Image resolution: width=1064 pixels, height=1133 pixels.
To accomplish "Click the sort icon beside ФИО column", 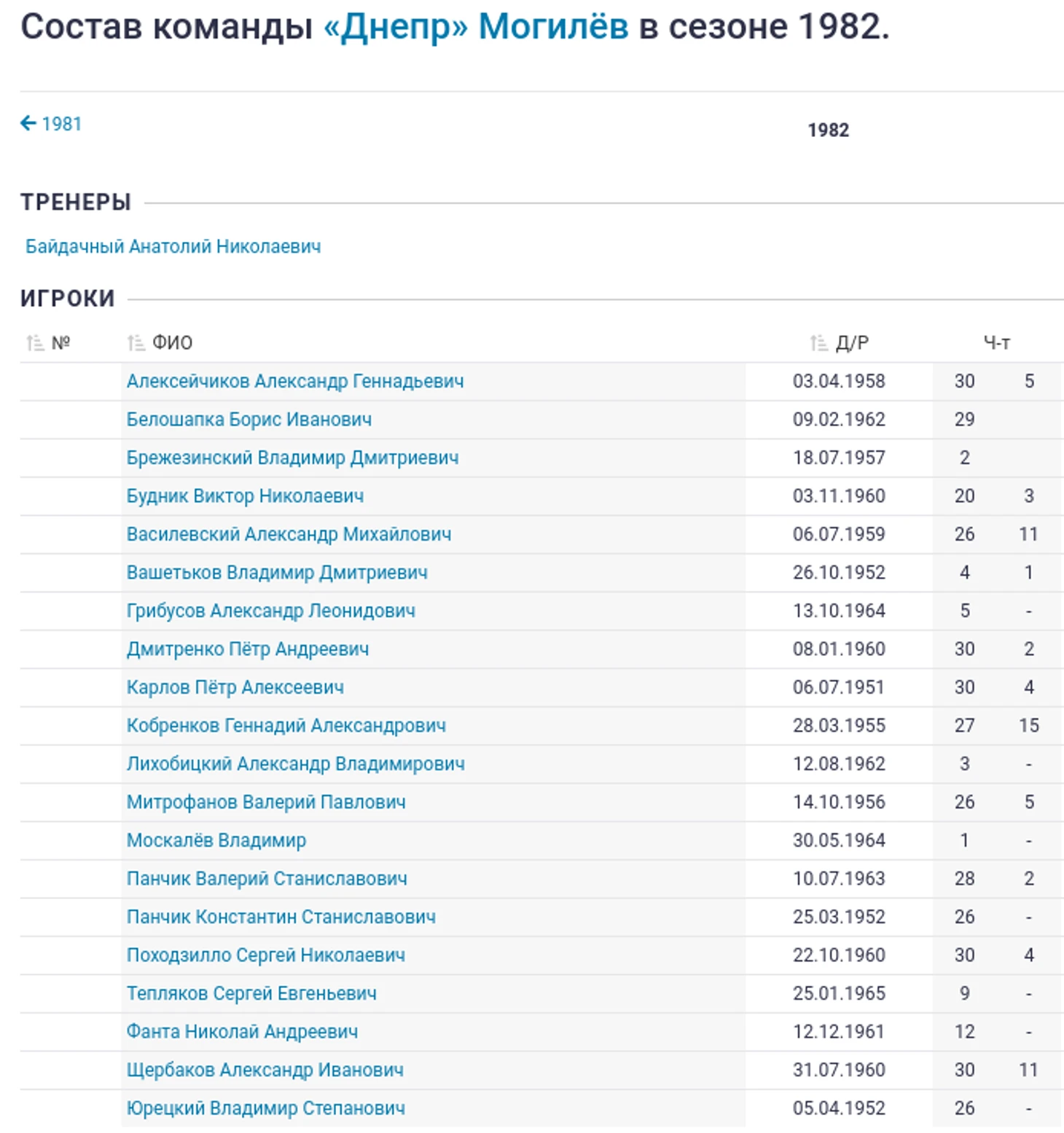I will tap(136, 342).
